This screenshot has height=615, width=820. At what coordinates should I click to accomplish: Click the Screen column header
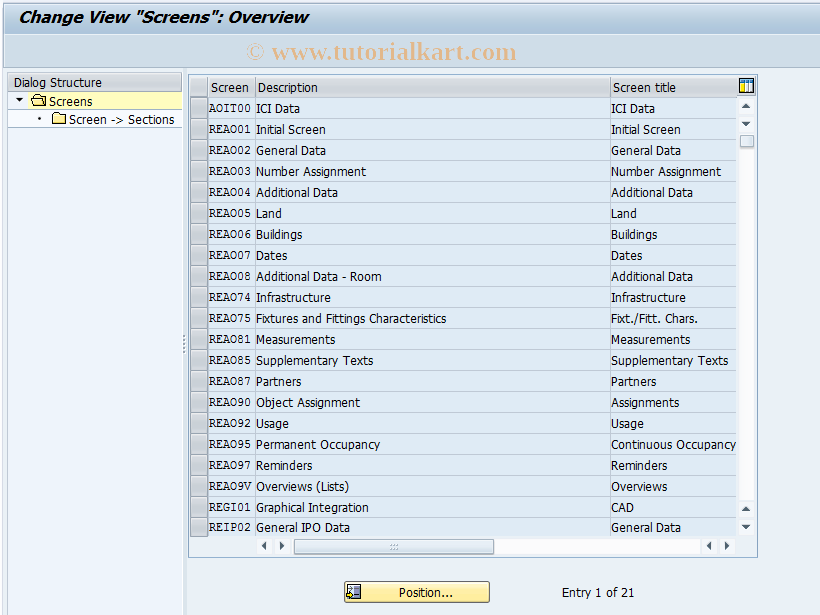[231, 87]
